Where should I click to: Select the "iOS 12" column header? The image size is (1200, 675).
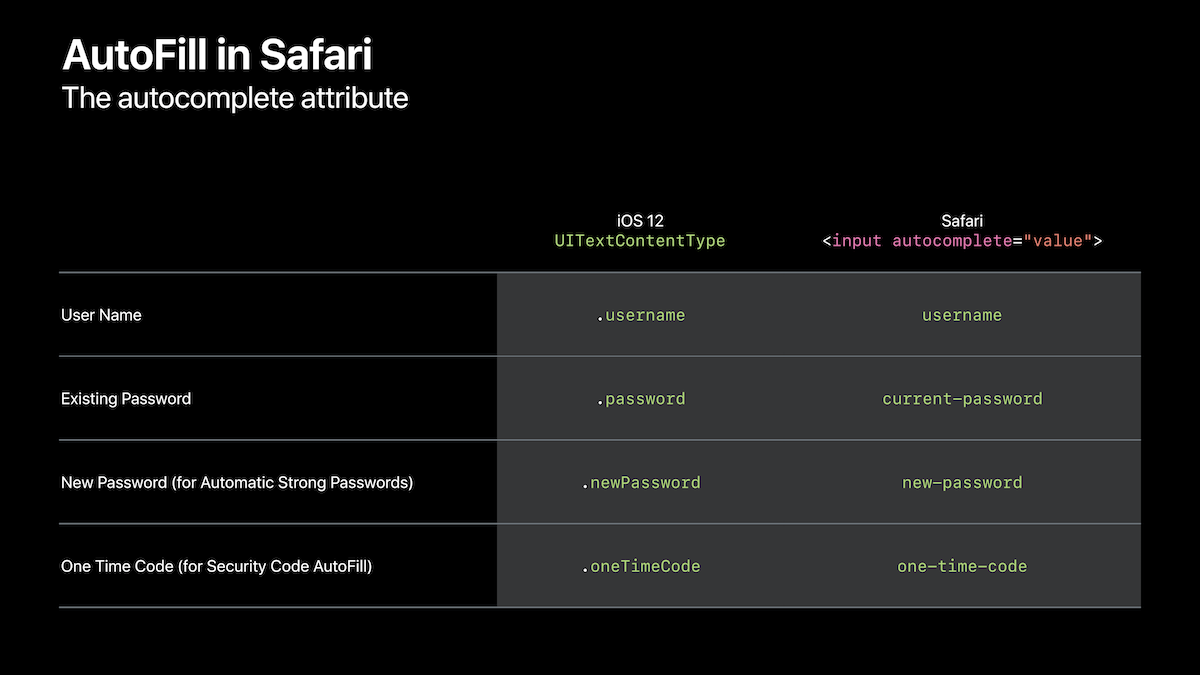click(640, 221)
